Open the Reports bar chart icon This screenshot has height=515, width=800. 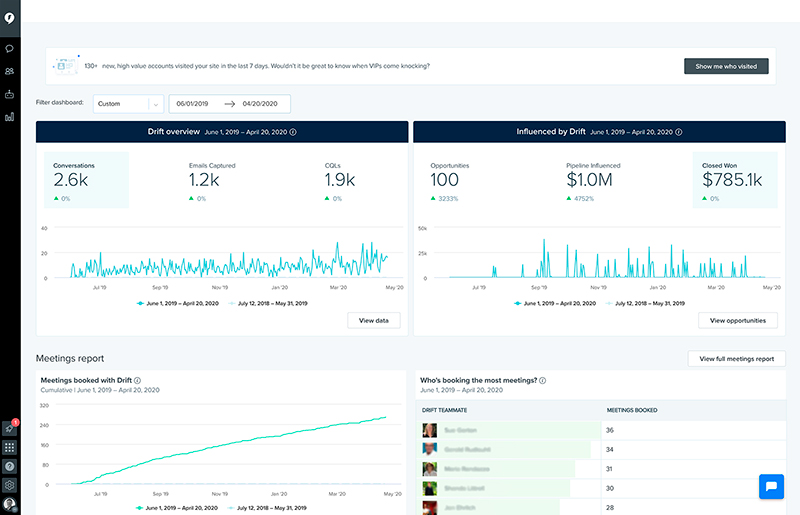(x=9, y=117)
